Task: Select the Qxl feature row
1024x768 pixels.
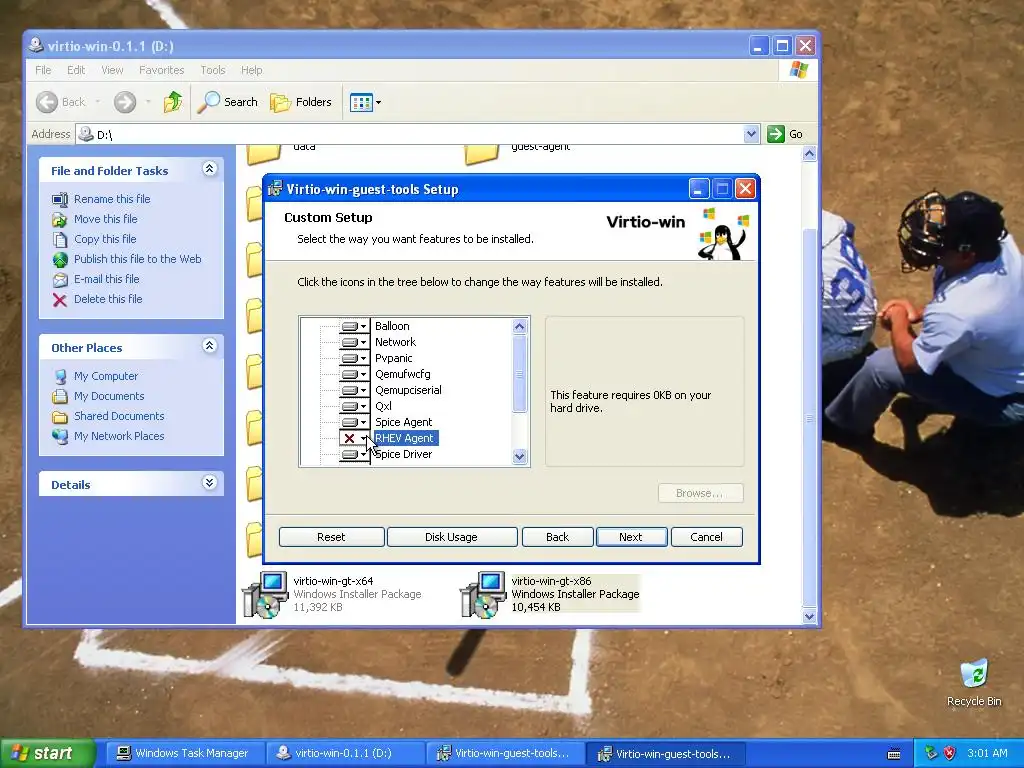Action: tap(383, 406)
